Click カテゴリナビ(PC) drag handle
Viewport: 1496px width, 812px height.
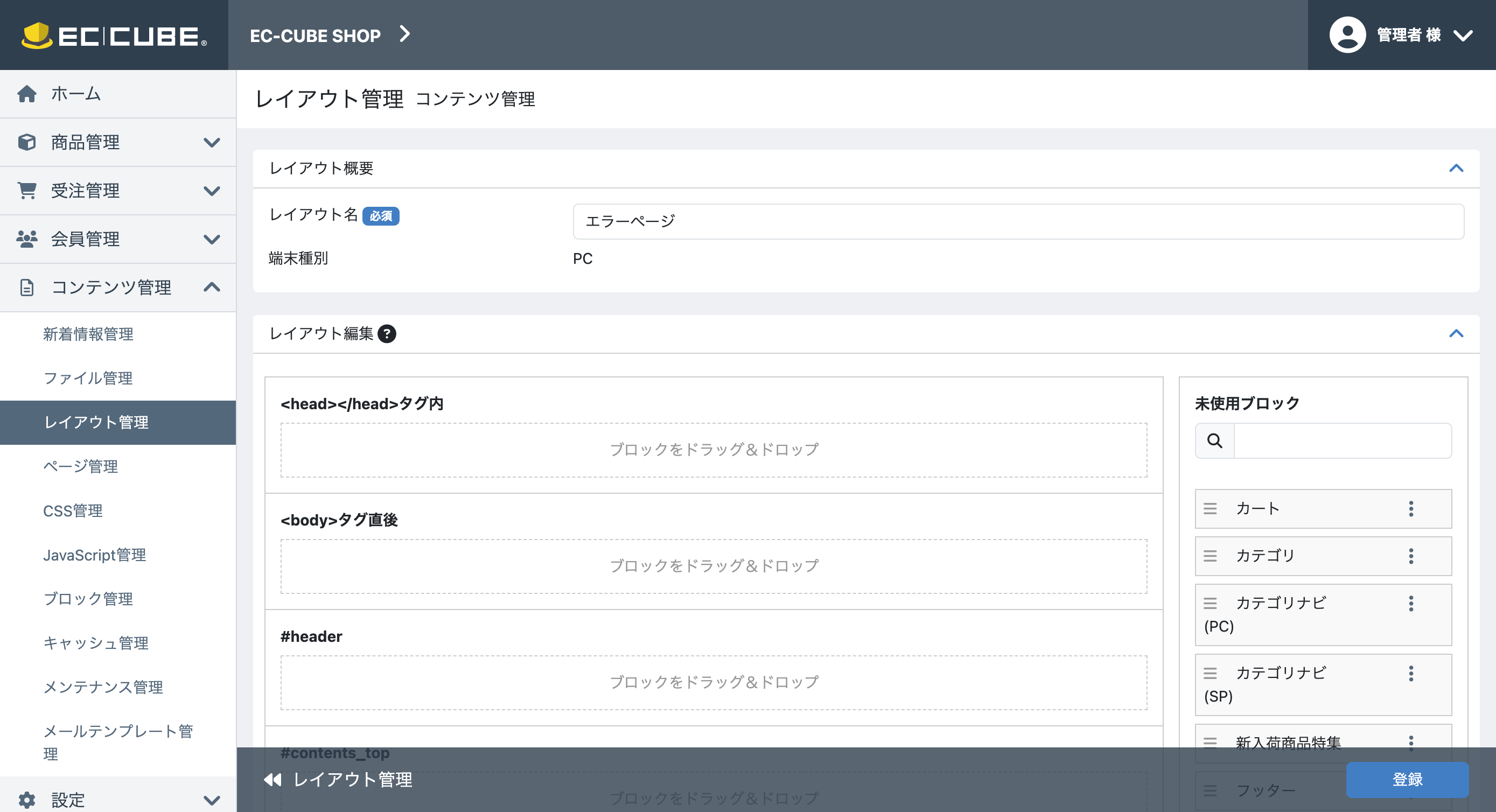point(1210,603)
